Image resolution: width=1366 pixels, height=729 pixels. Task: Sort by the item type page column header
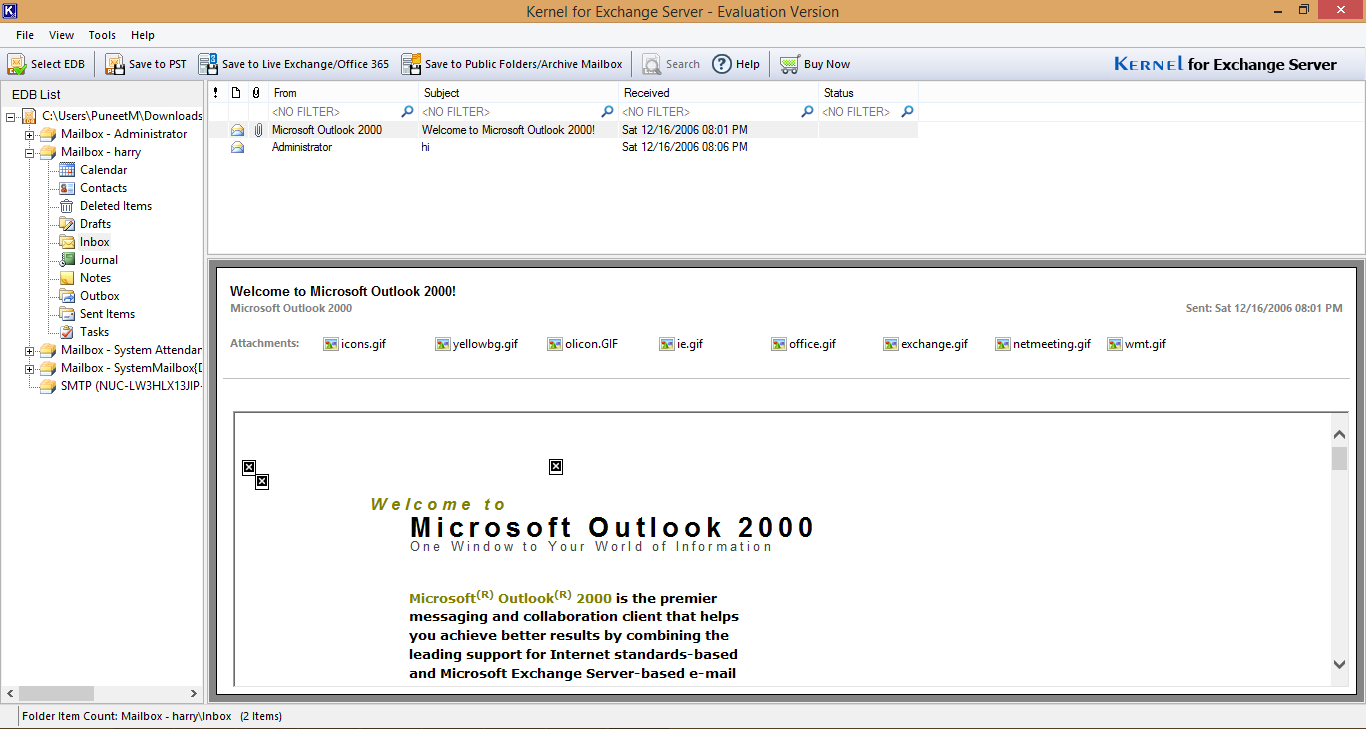tap(236, 93)
